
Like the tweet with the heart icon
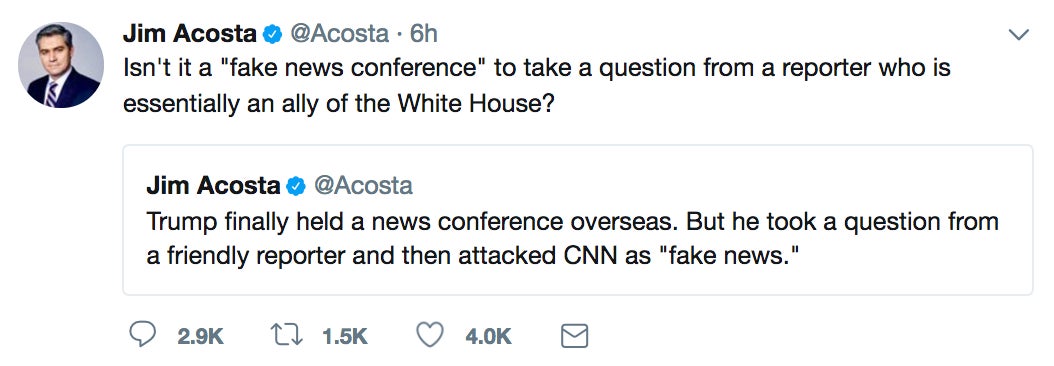[x=430, y=335]
